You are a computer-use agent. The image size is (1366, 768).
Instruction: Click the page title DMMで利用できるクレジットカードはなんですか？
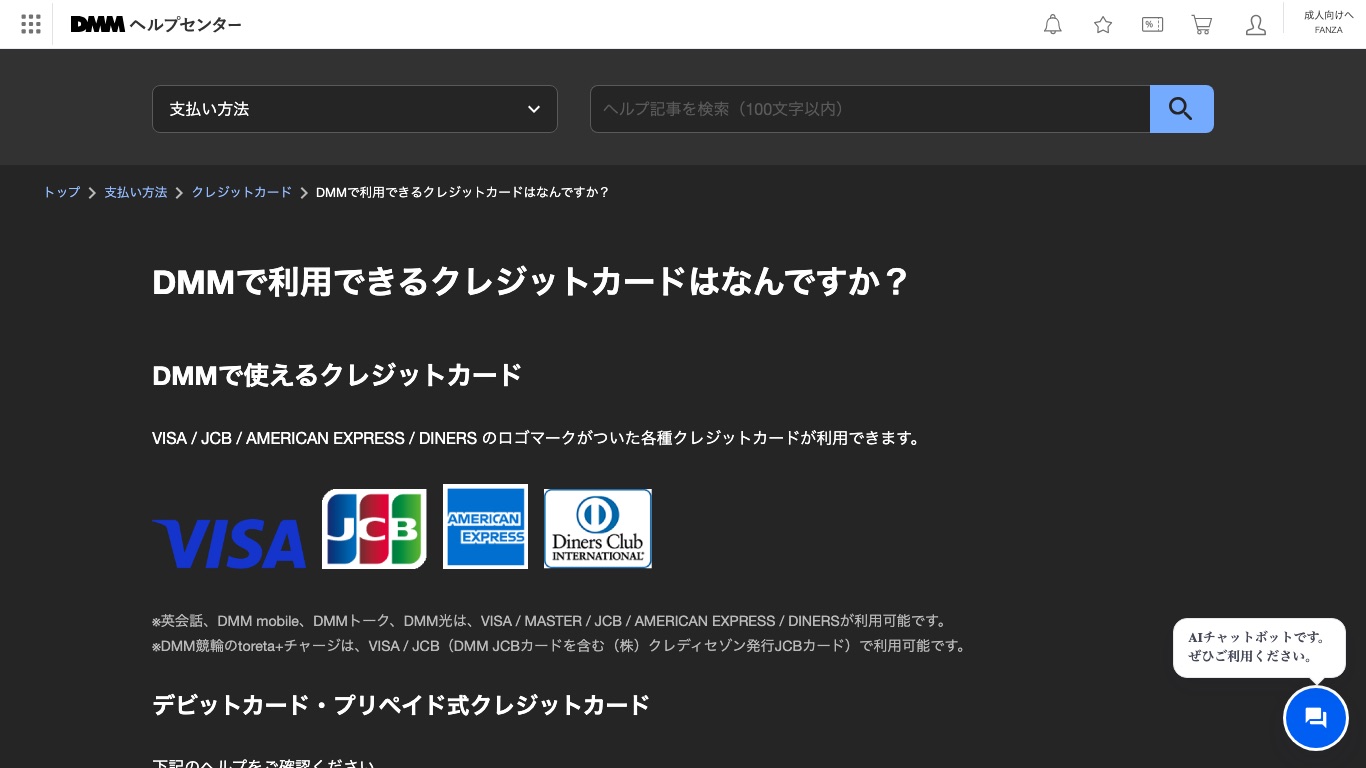[x=530, y=282]
